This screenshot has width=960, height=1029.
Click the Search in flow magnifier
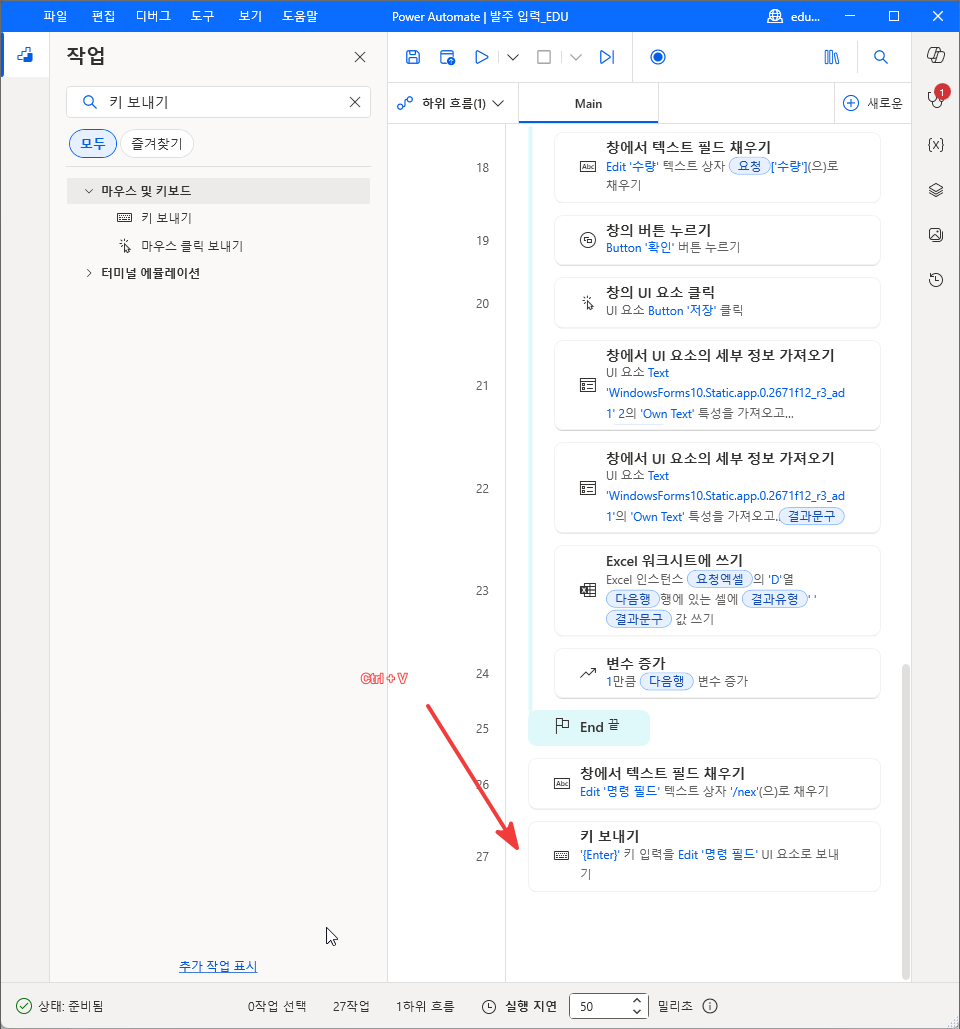[881, 57]
